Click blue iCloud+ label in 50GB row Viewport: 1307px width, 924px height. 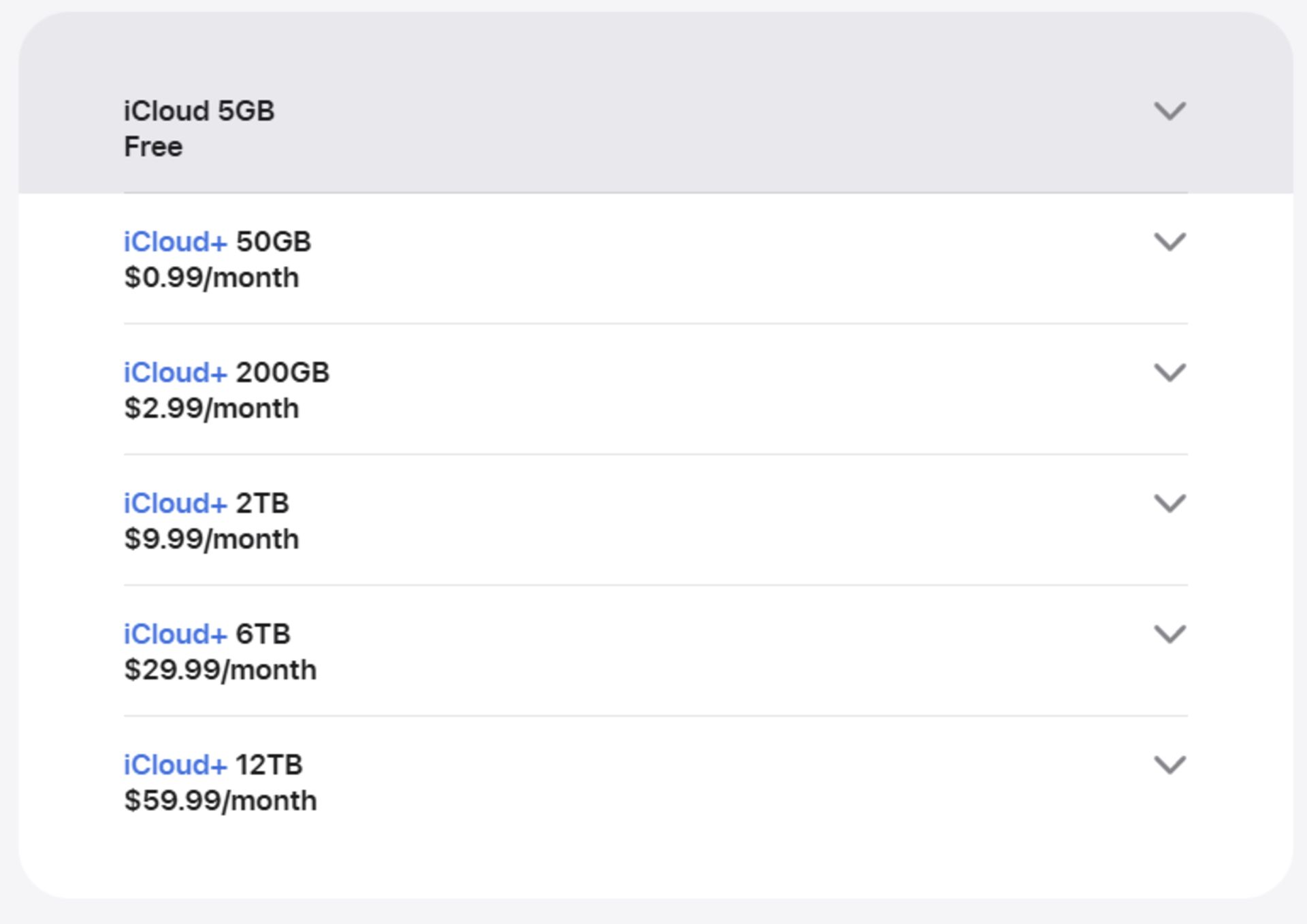[x=175, y=242]
